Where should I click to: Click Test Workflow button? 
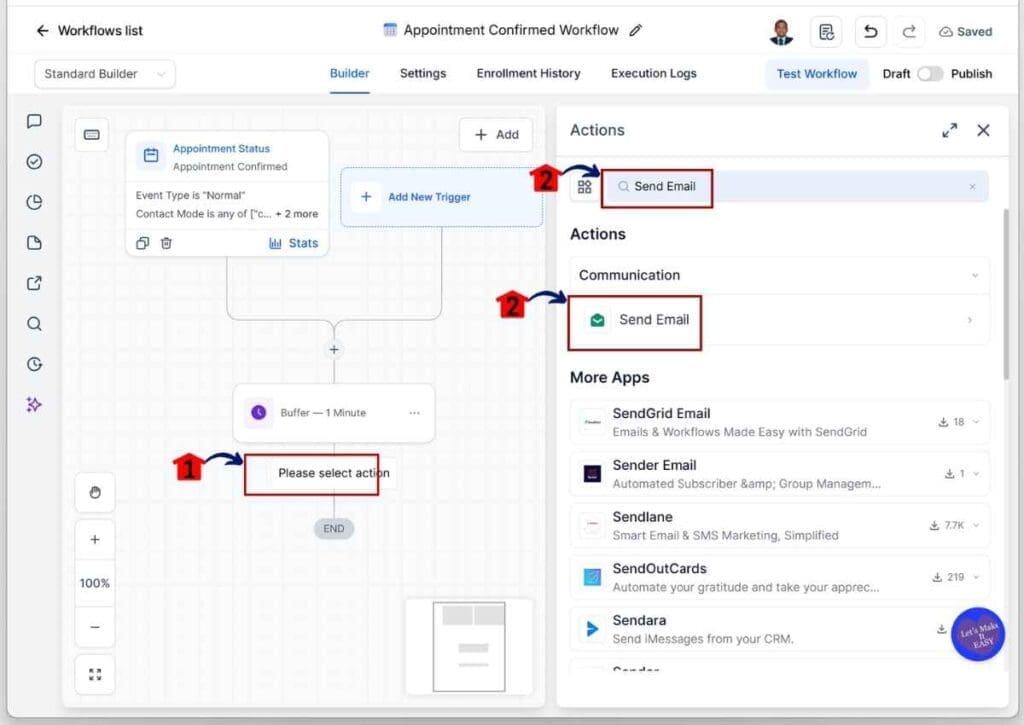(x=816, y=74)
